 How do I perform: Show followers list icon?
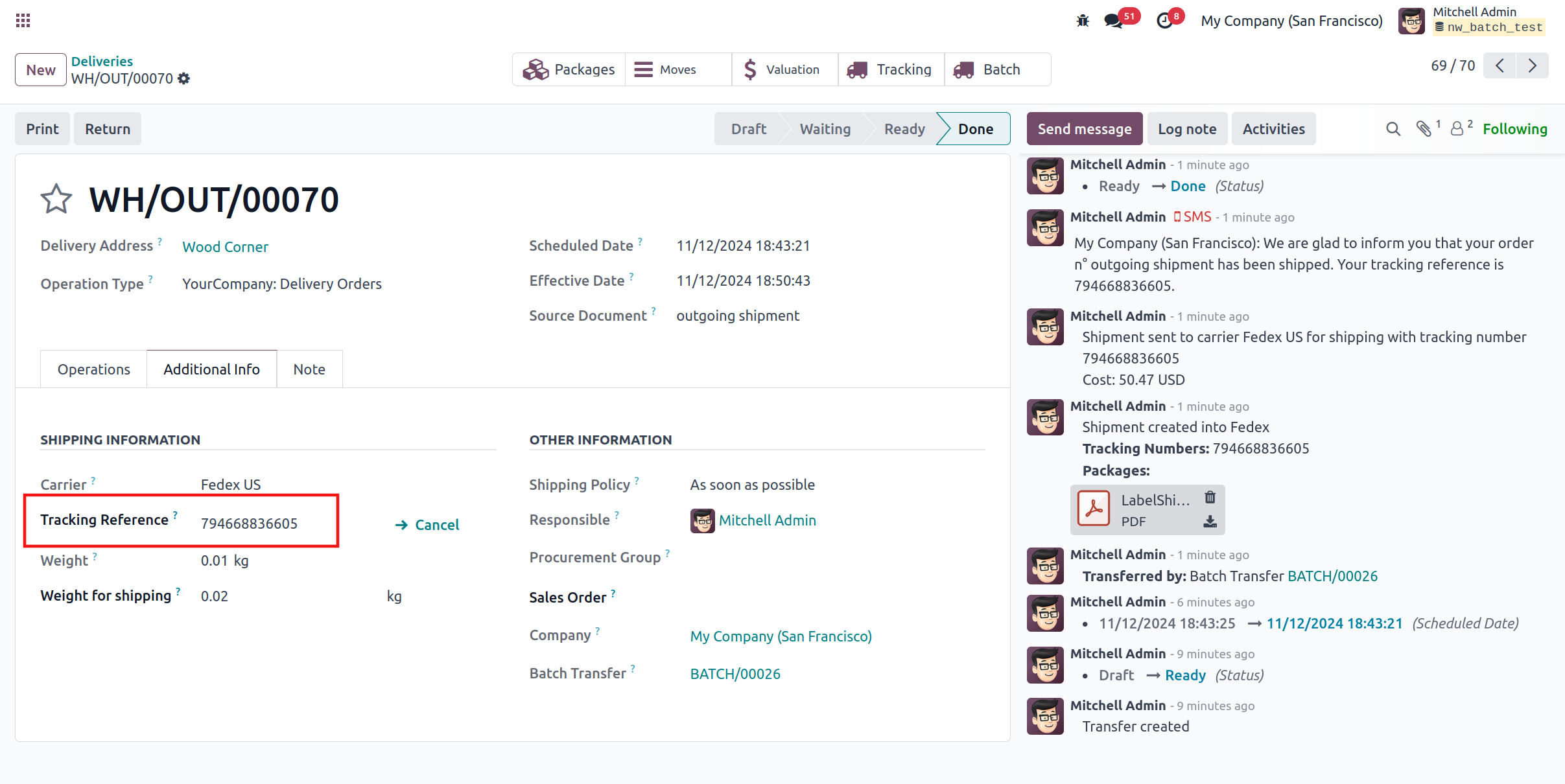click(1457, 129)
